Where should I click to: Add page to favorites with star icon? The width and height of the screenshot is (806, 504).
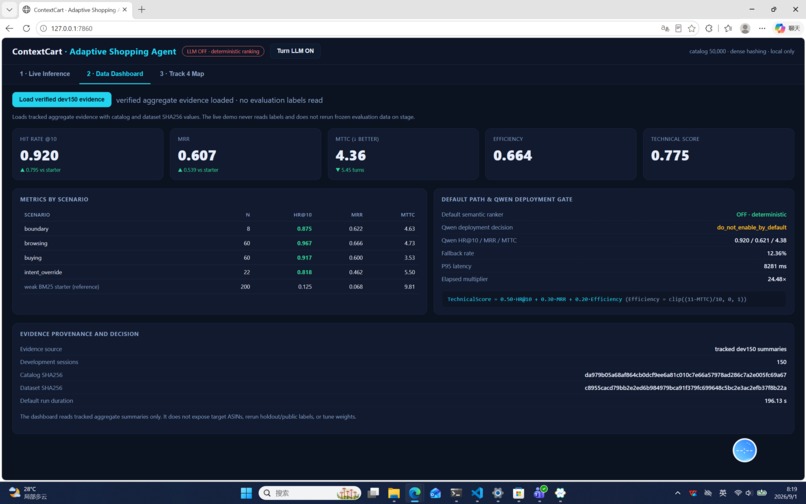(x=692, y=28)
